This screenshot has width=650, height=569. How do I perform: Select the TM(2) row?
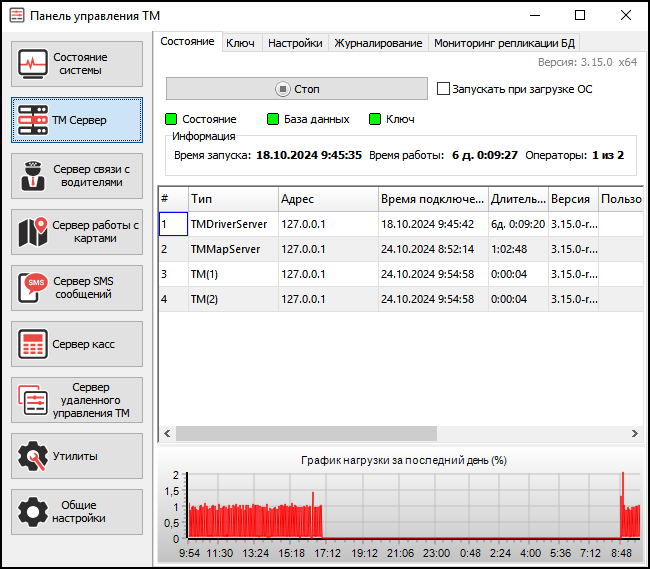tap(401, 299)
